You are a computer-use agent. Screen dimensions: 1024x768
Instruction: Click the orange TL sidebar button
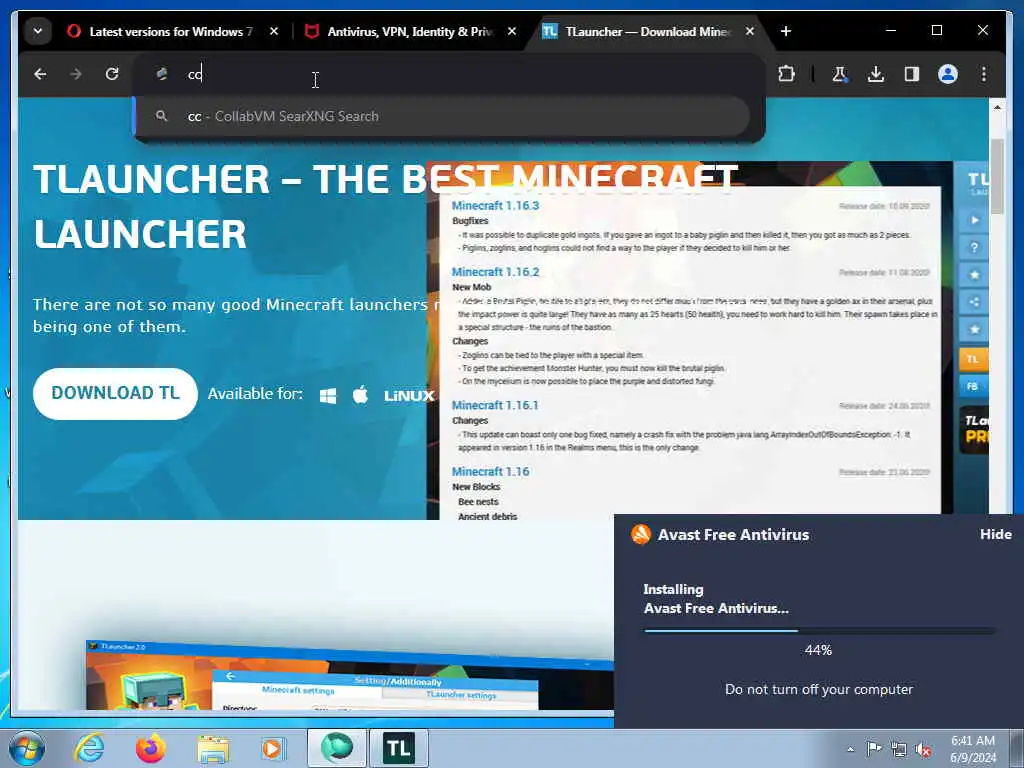pos(973,359)
